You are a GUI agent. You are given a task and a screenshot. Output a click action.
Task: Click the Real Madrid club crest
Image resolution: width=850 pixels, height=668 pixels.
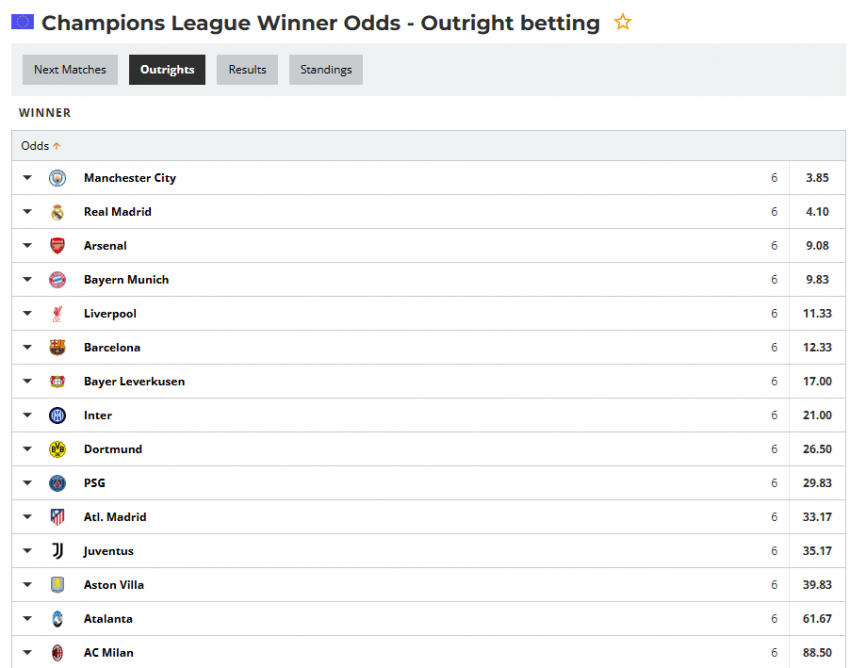tap(58, 212)
